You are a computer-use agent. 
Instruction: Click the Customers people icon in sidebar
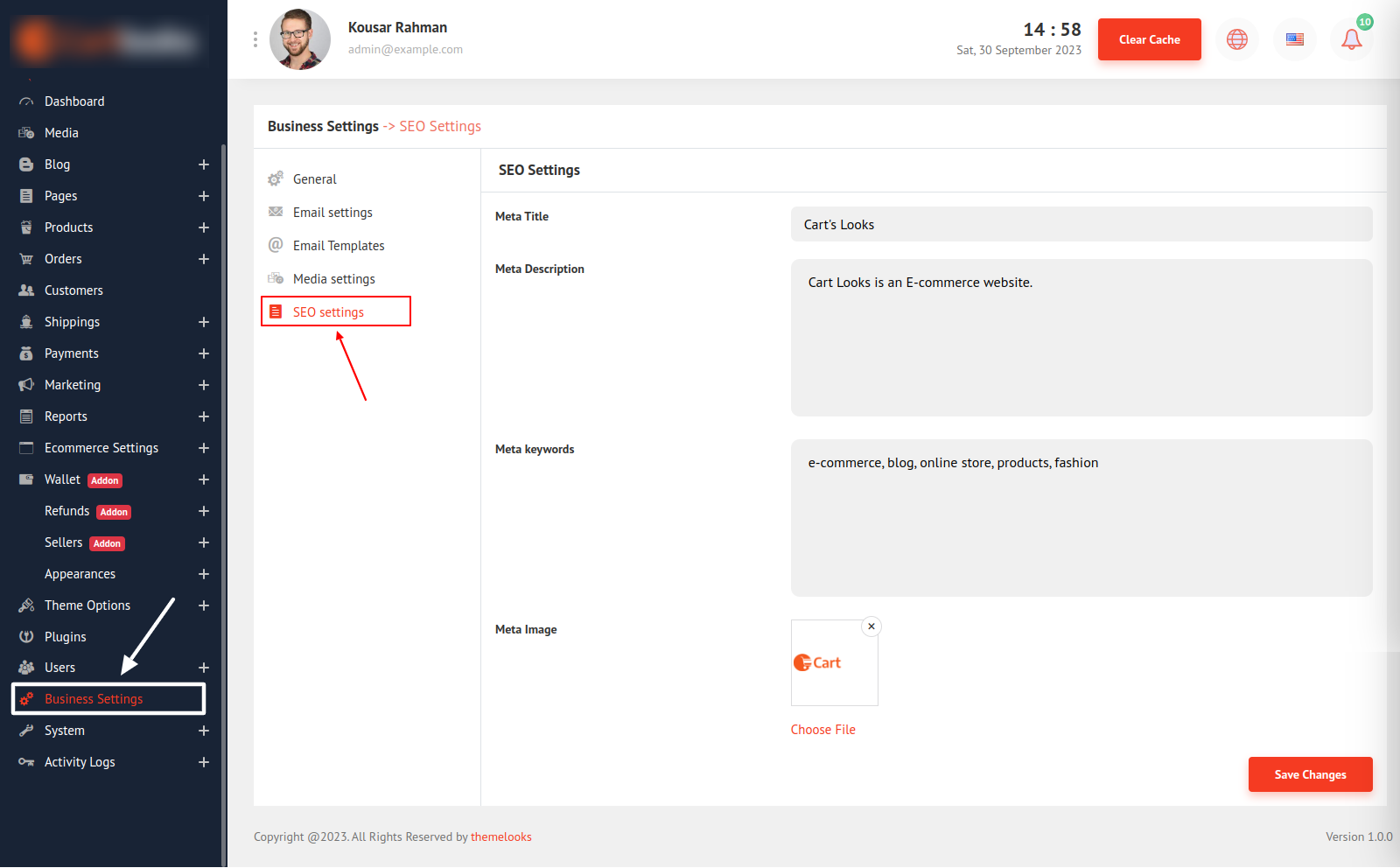tap(26, 290)
